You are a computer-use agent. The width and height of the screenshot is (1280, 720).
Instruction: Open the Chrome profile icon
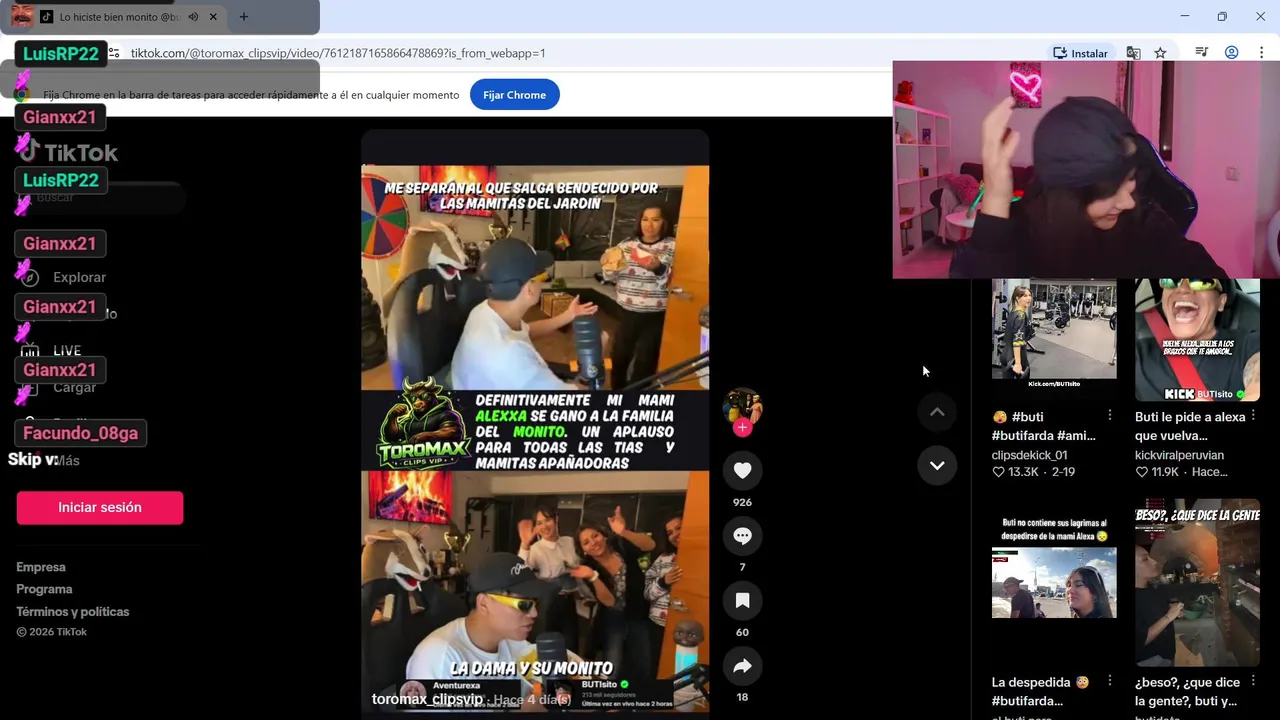(x=1232, y=53)
